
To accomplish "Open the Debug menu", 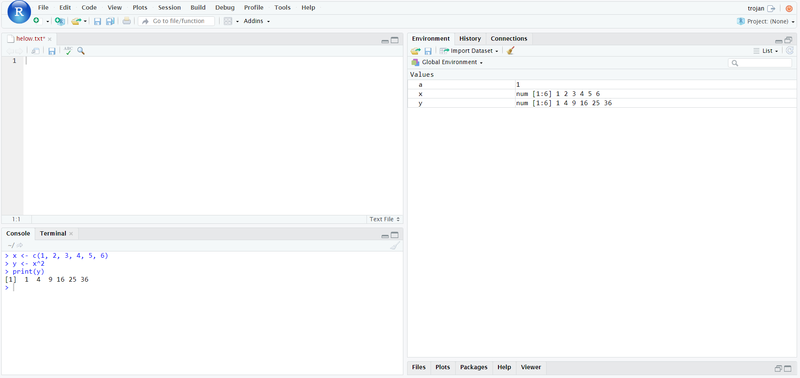I will (x=225, y=8).
